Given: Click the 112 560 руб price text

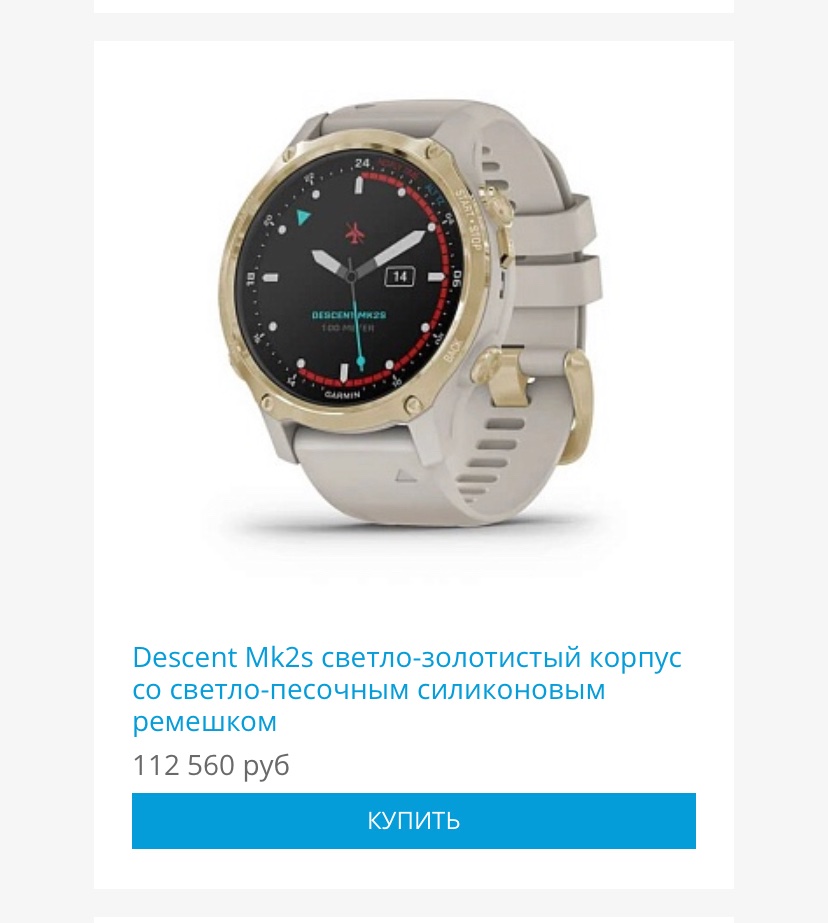Looking at the screenshot, I should click(211, 765).
